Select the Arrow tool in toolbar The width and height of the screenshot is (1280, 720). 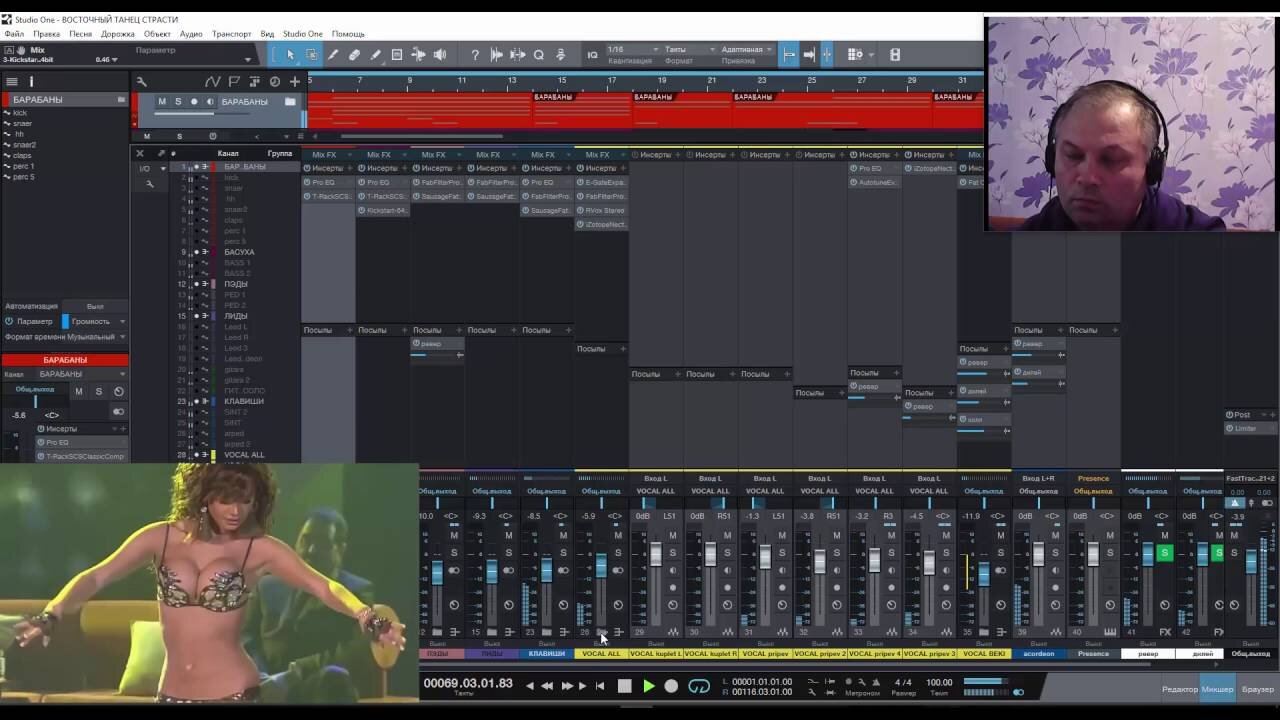[x=290, y=55]
